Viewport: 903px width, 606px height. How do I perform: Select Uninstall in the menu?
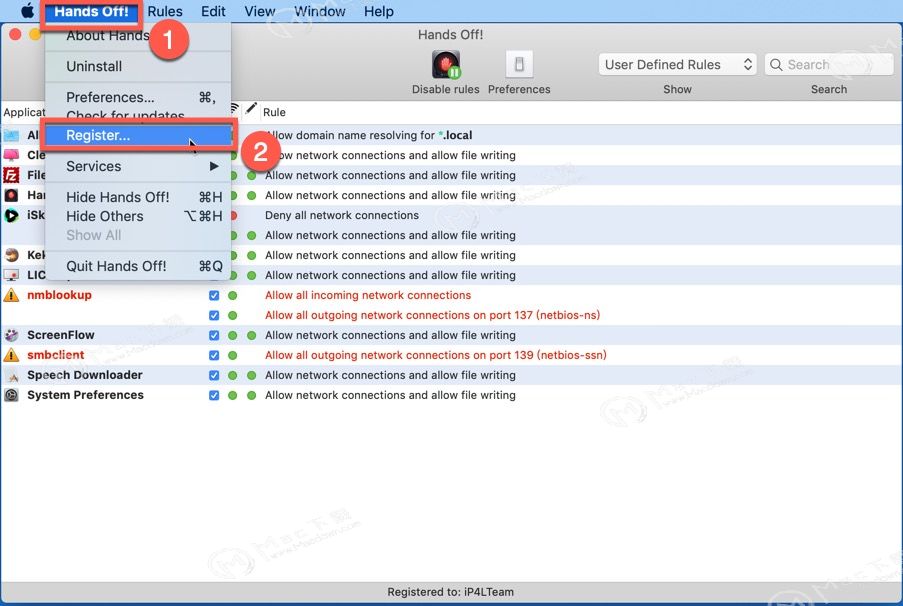pyautogui.click(x=138, y=67)
